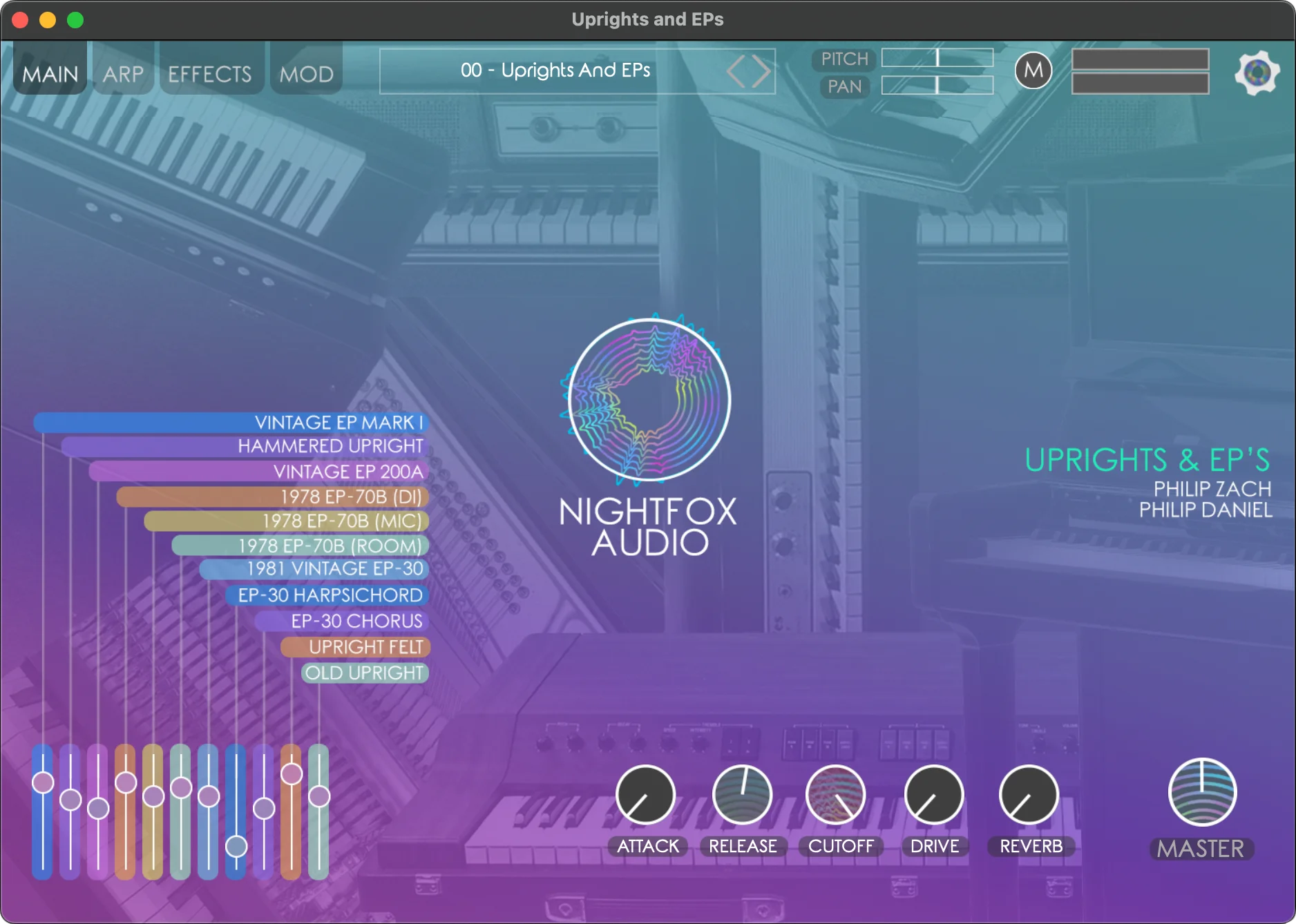Toggle the EP-30 Harpsichord layer
Viewport: 1296px width, 924px height.
[328, 595]
